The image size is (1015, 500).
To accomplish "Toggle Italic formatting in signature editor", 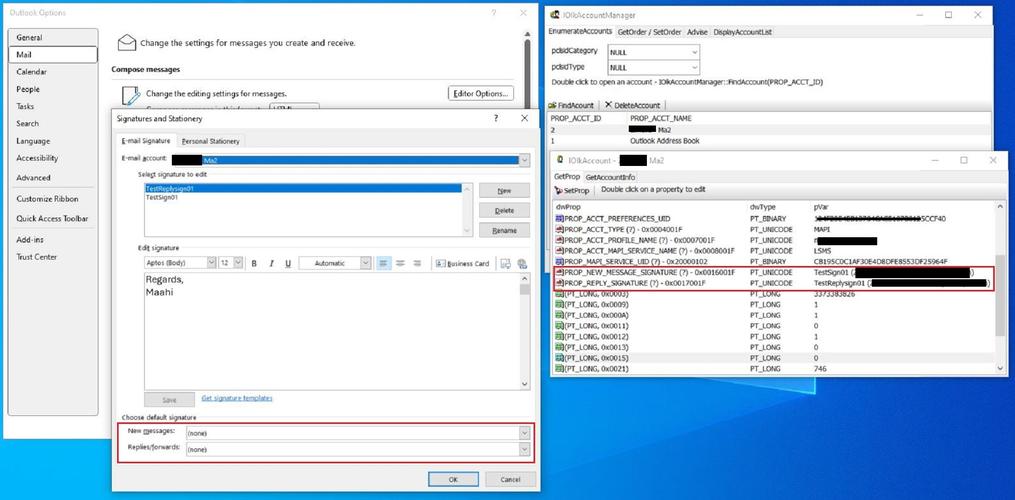I will click(271, 264).
